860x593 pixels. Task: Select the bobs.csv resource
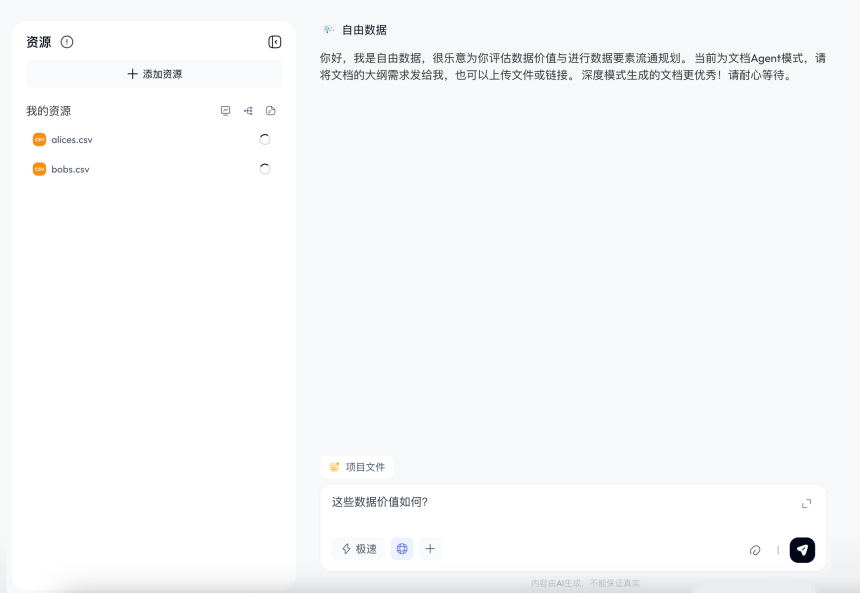coord(70,170)
